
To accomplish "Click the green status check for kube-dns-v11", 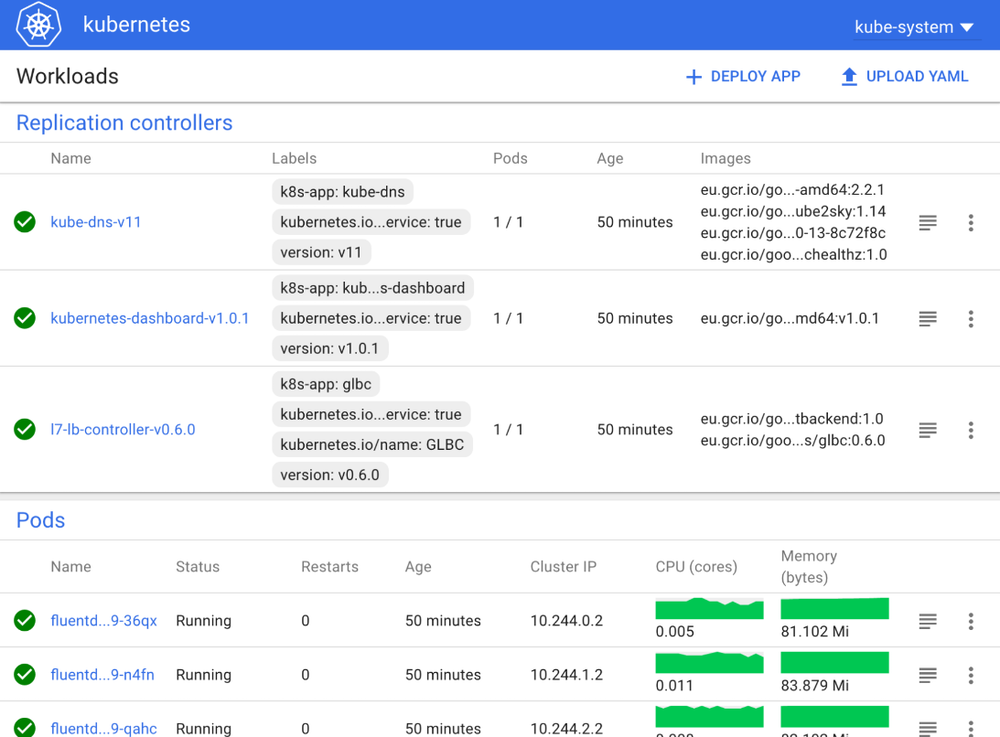I will [x=25, y=222].
